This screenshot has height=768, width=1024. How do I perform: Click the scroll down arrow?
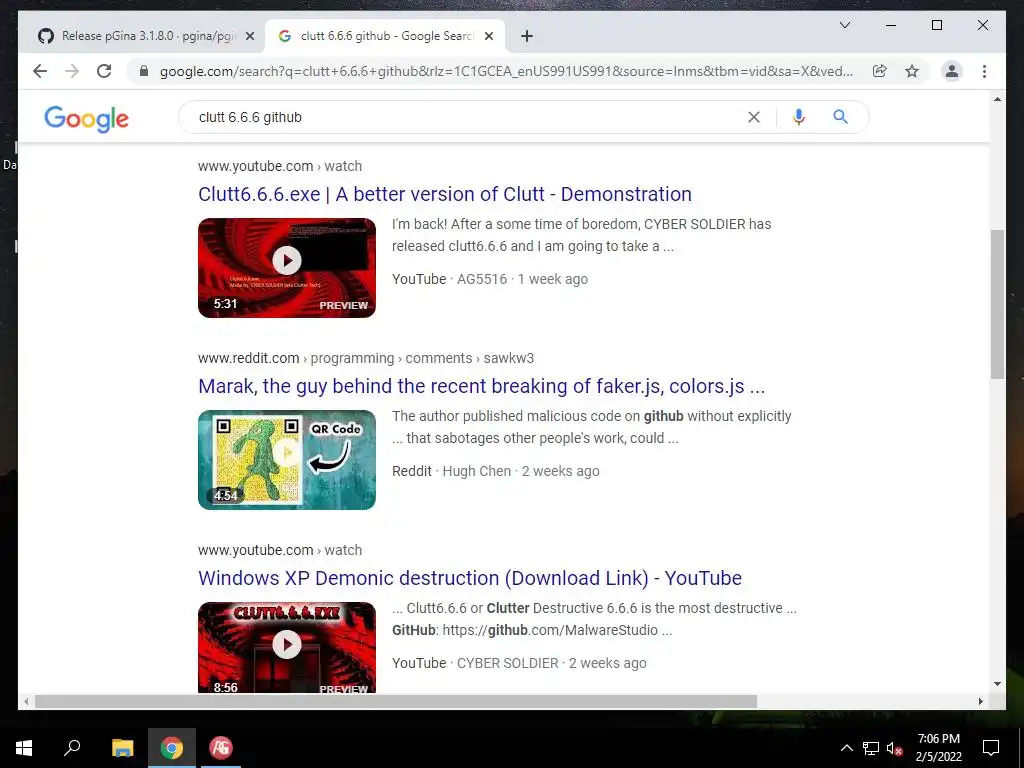[997, 684]
